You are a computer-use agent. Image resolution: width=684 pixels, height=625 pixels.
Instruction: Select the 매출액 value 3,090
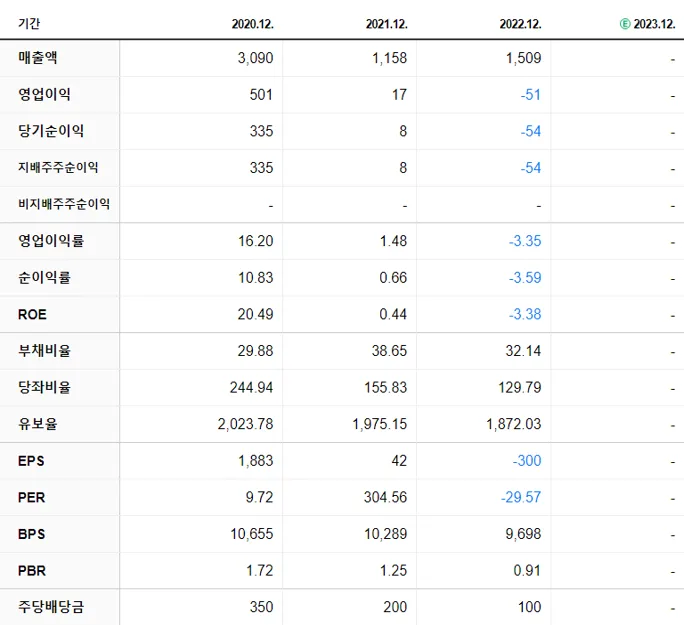point(255,58)
